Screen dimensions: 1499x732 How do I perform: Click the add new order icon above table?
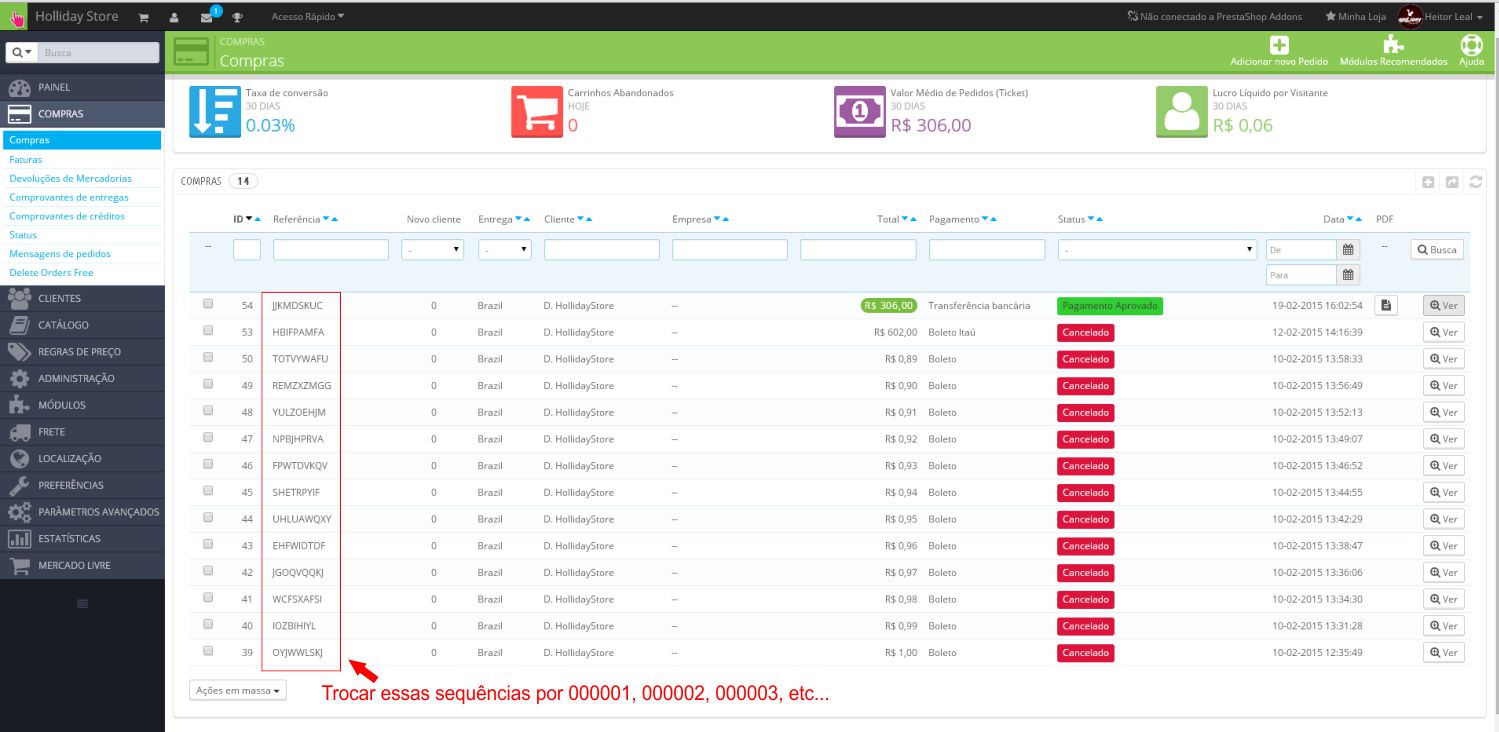[x=1428, y=182]
